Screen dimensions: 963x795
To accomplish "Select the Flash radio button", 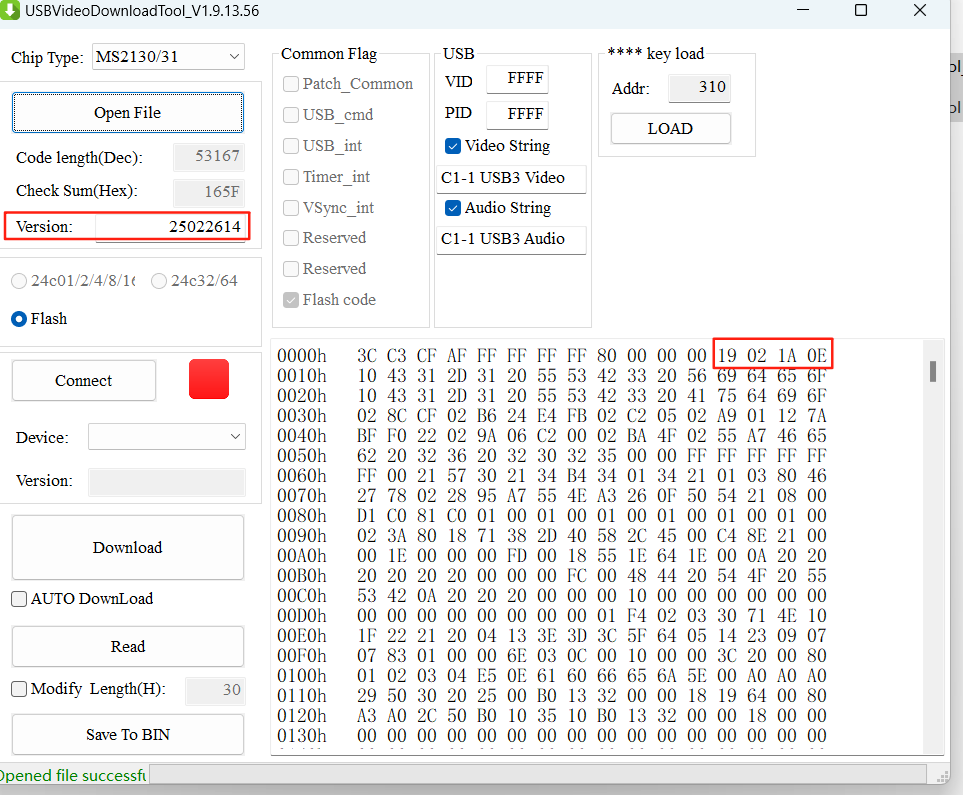I will (19, 319).
